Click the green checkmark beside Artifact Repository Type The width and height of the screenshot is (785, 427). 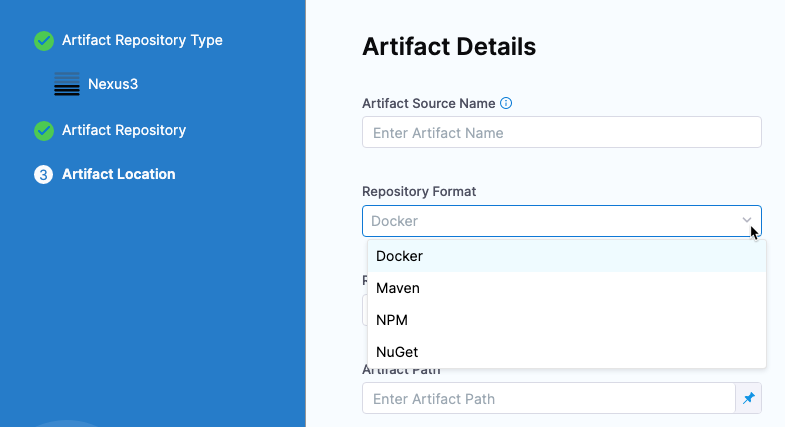click(43, 41)
